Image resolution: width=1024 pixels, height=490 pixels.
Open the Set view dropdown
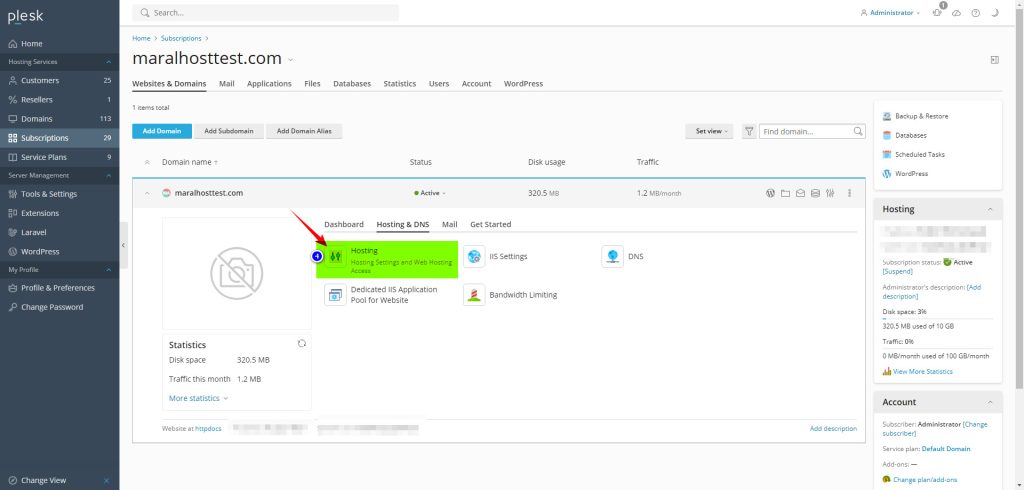709,131
